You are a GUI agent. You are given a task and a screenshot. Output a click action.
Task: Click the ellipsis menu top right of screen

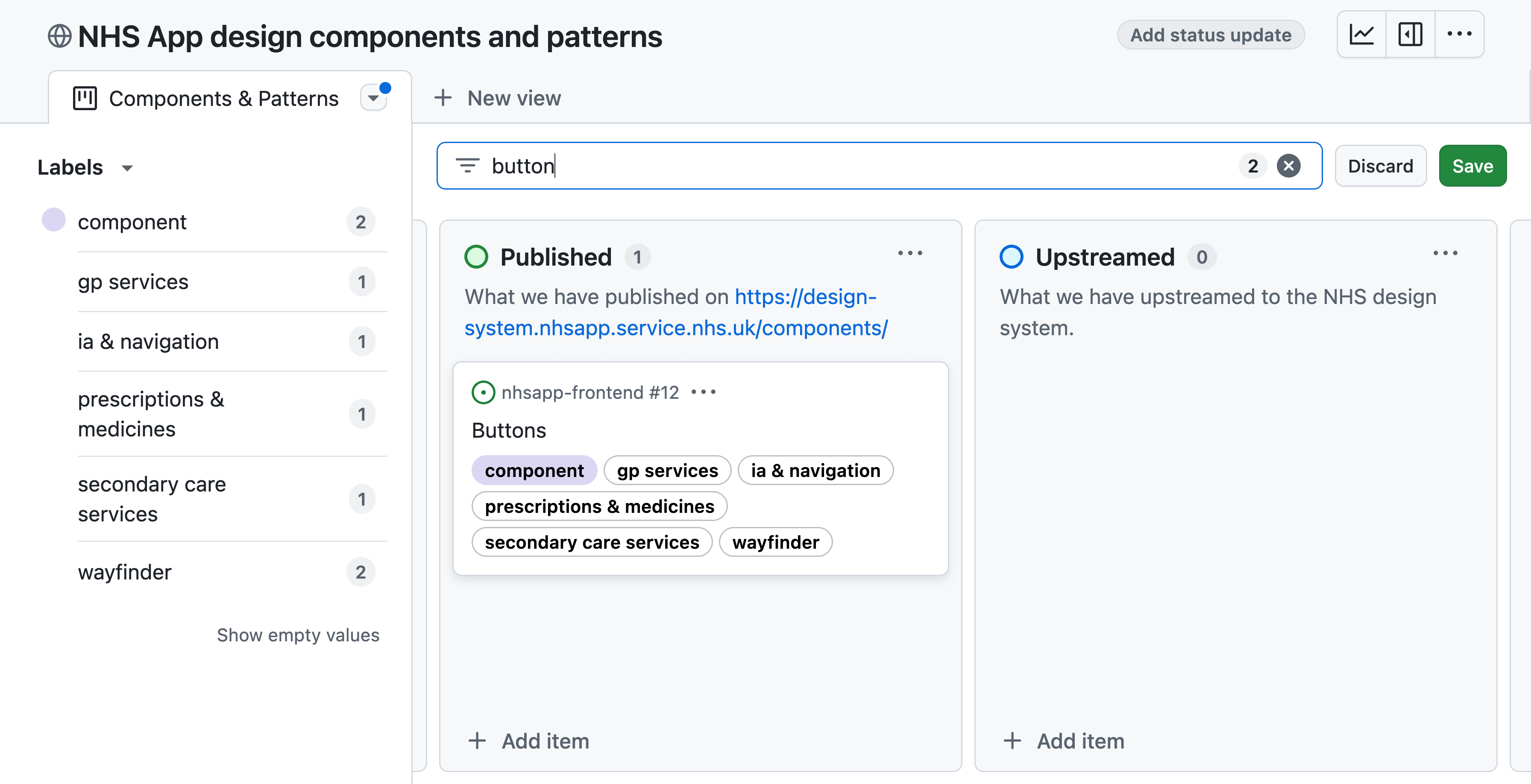1462,34
